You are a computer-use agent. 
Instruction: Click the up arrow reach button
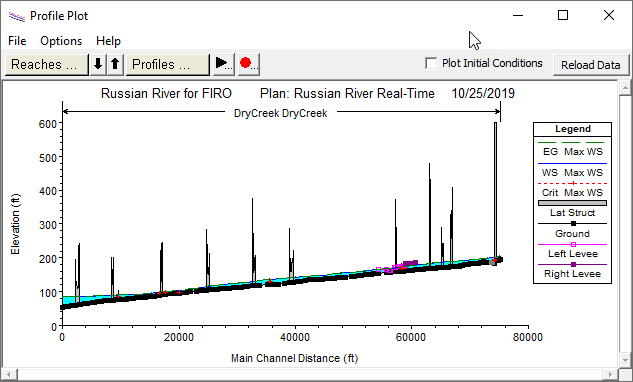115,64
